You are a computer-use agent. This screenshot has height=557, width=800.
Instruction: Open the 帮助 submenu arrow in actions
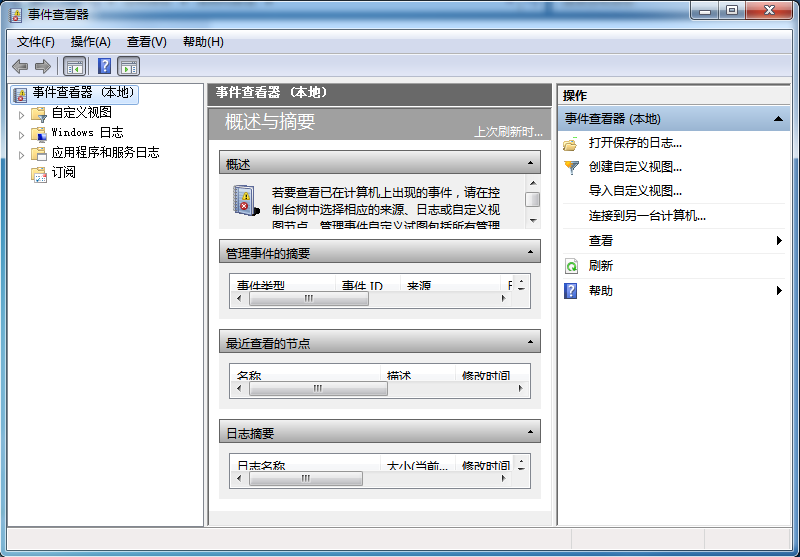pos(779,290)
